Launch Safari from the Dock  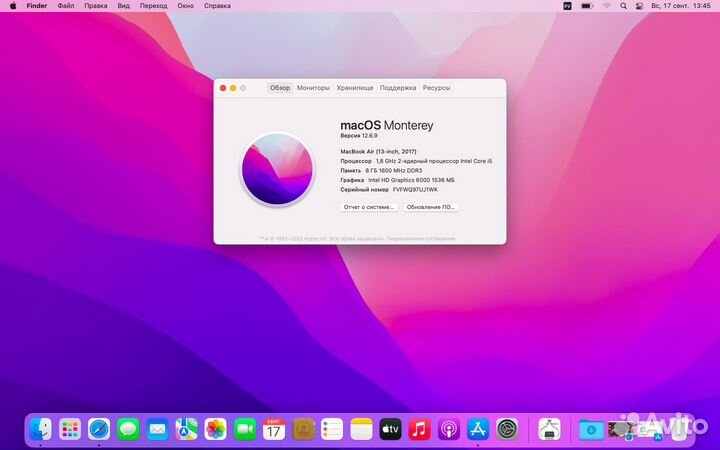99,429
